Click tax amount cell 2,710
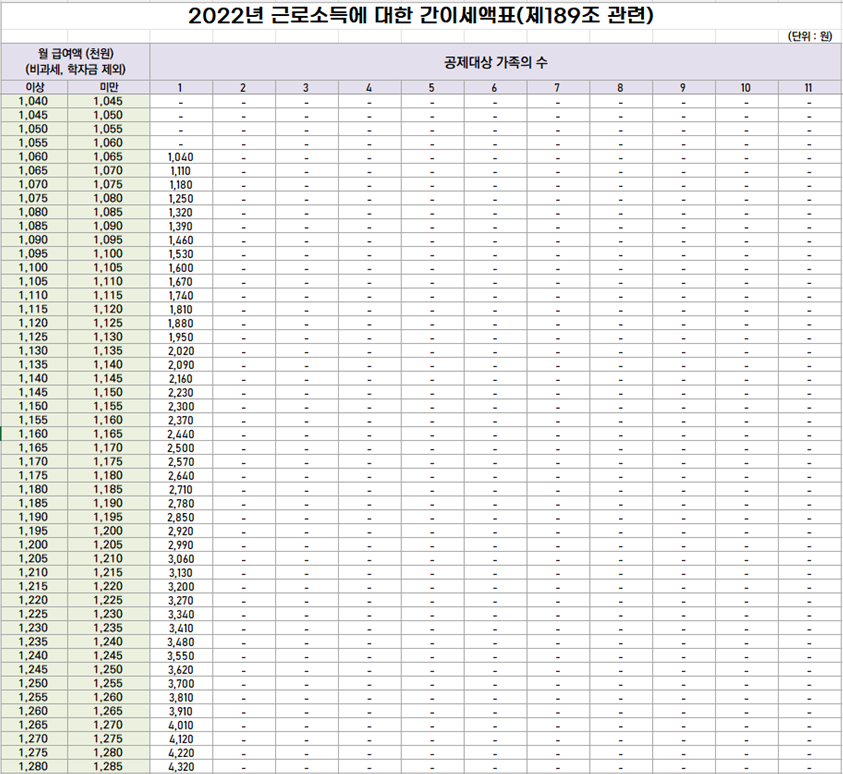The image size is (843, 774). click(x=181, y=490)
